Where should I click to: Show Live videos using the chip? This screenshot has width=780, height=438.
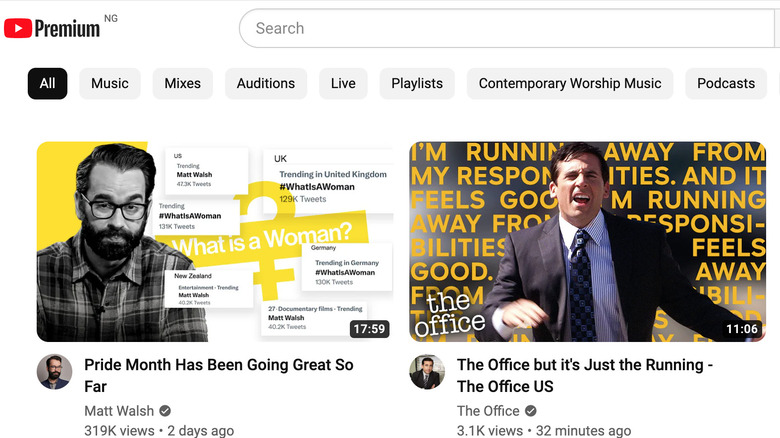pos(343,83)
